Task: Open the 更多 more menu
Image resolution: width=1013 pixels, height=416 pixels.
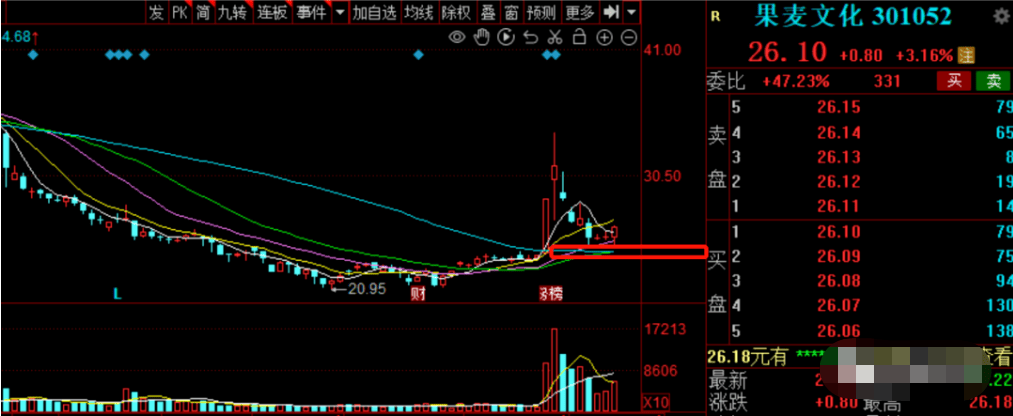Action: coord(580,12)
